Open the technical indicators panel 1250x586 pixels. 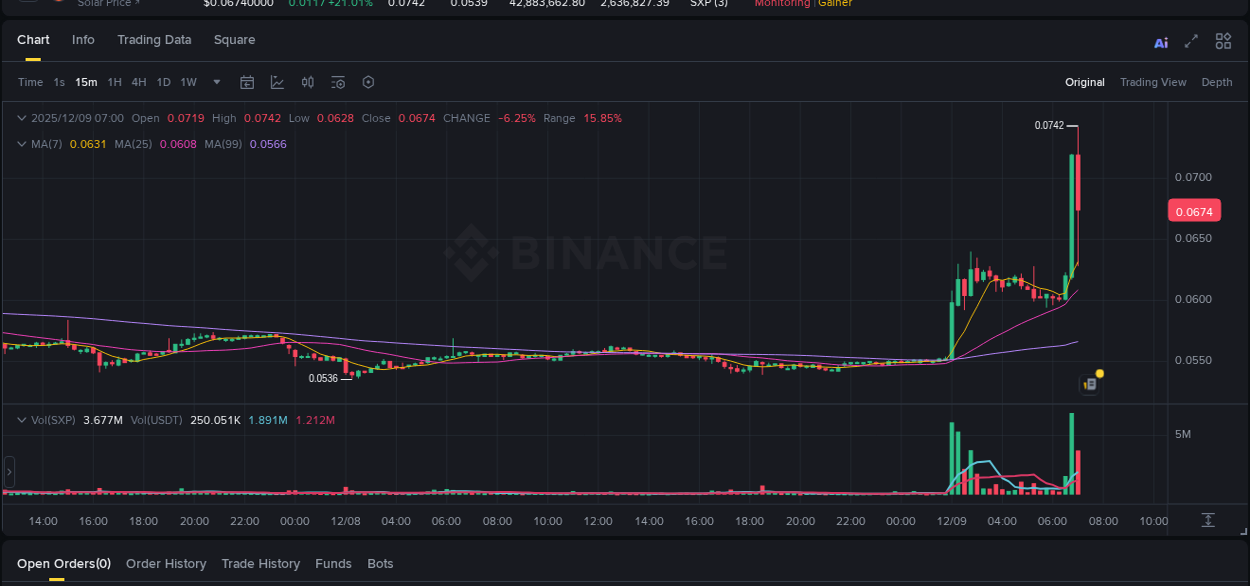coord(277,82)
